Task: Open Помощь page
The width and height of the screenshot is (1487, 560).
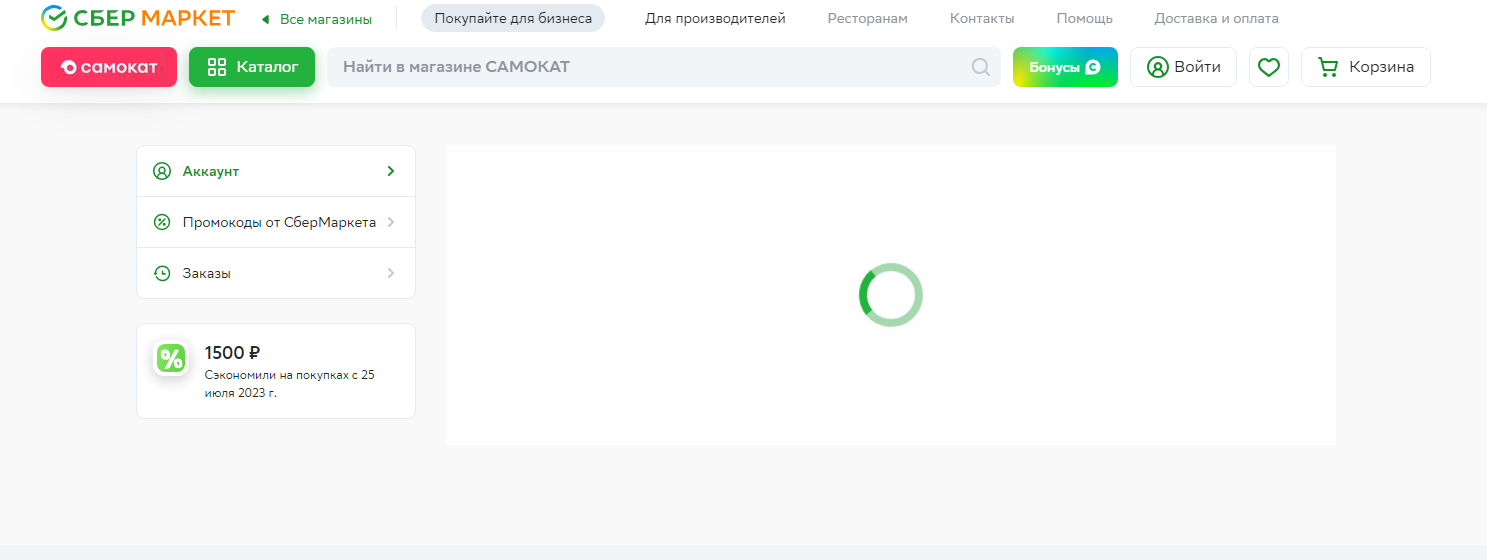Action: click(1084, 18)
